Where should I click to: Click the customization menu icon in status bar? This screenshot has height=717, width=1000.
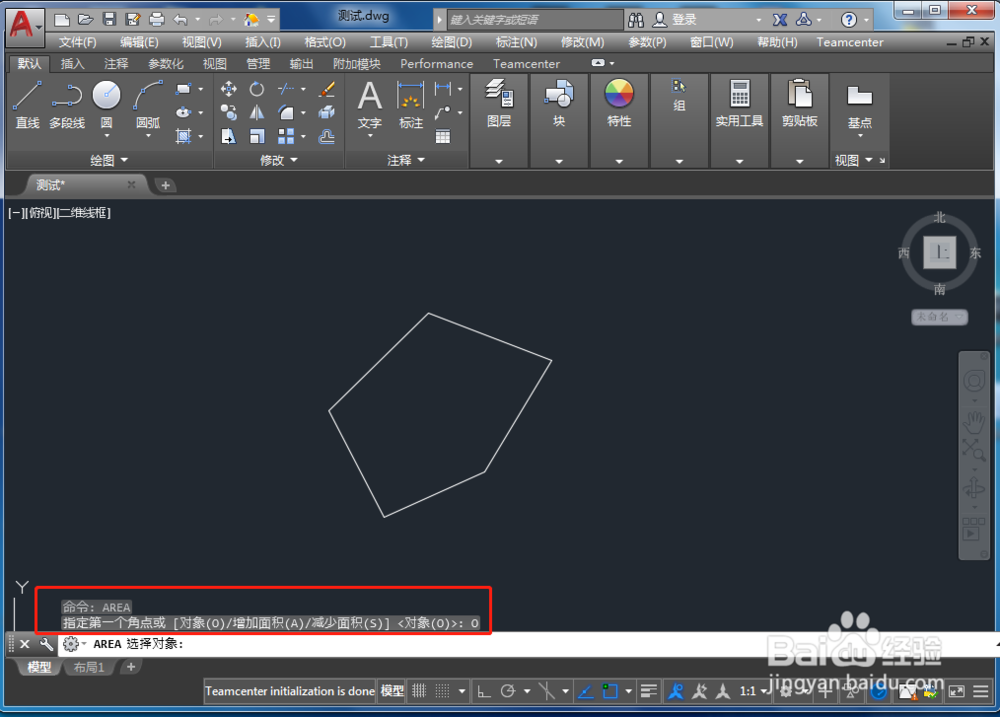pyautogui.click(x=981, y=691)
